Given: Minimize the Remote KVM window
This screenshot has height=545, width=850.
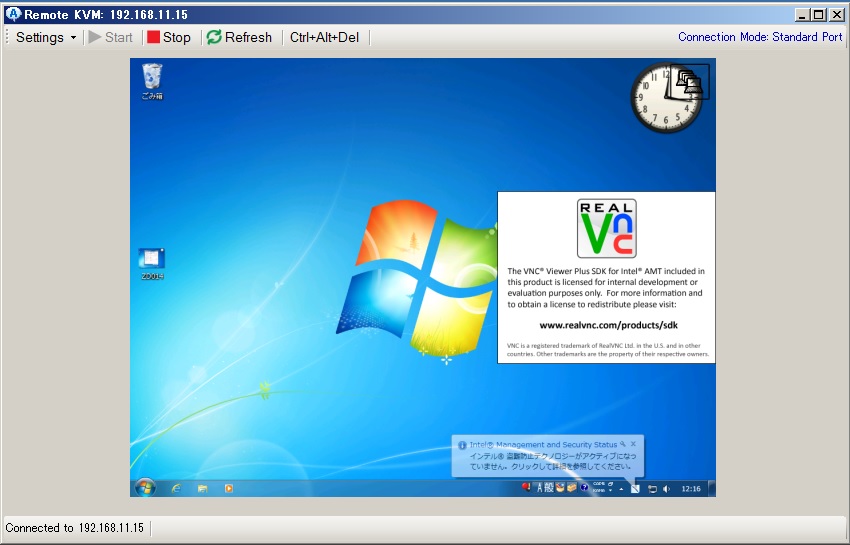Looking at the screenshot, I should point(801,15).
